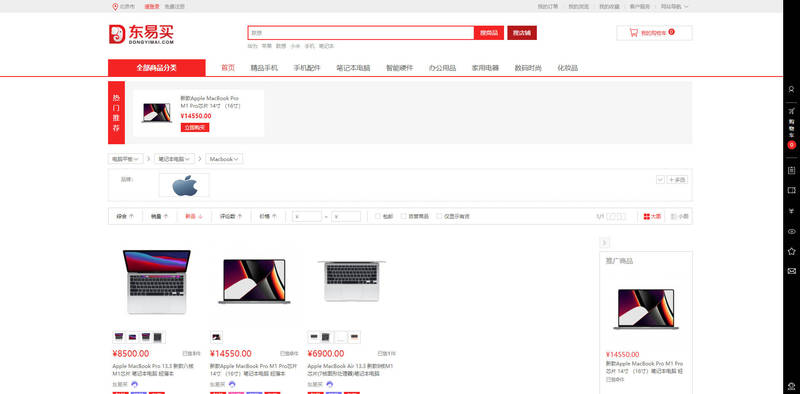Image resolution: width=800 pixels, height=394 pixels.
Task: Open the coupon ticket icon in right sidebar
Action: tap(791, 190)
